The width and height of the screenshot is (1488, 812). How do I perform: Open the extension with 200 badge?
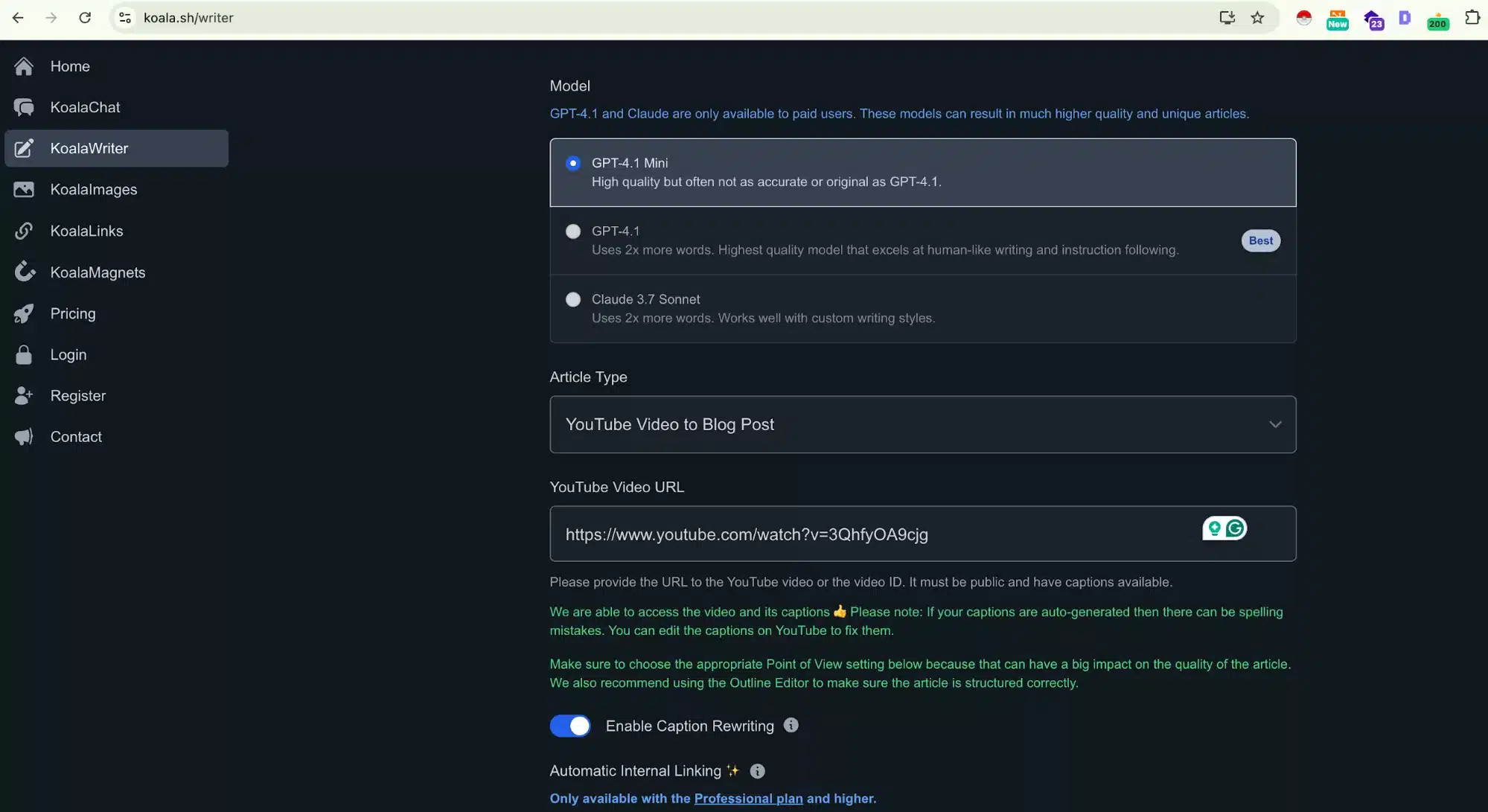pos(1437,20)
